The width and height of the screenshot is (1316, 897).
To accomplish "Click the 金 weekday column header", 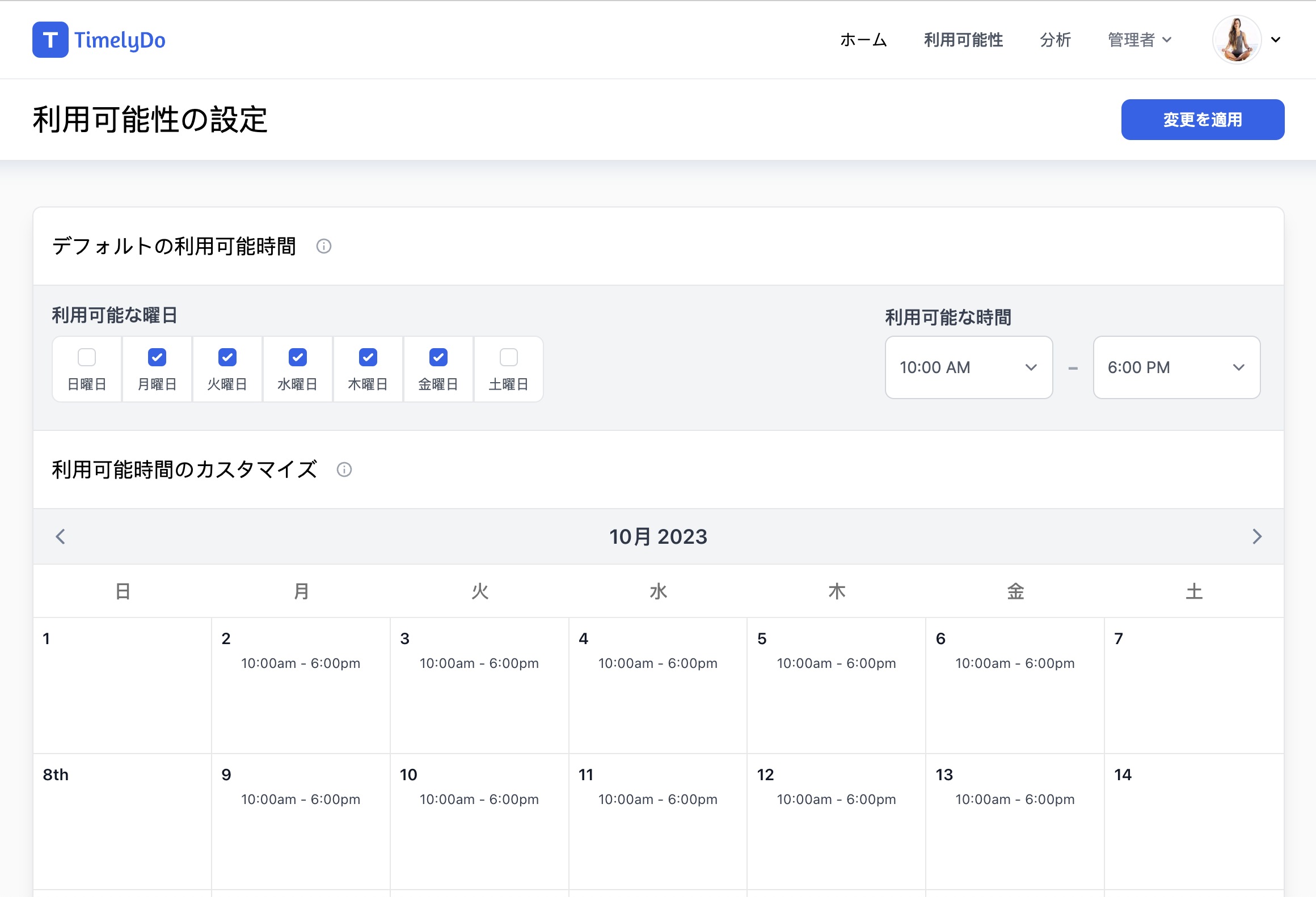I will coord(1015,591).
